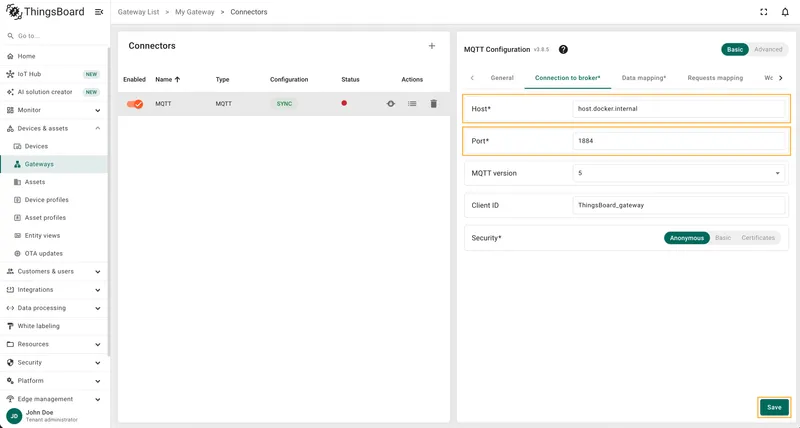This screenshot has width=800, height=428.
Task: Go to My Gateway breadcrumb
Action: pyautogui.click(x=194, y=12)
